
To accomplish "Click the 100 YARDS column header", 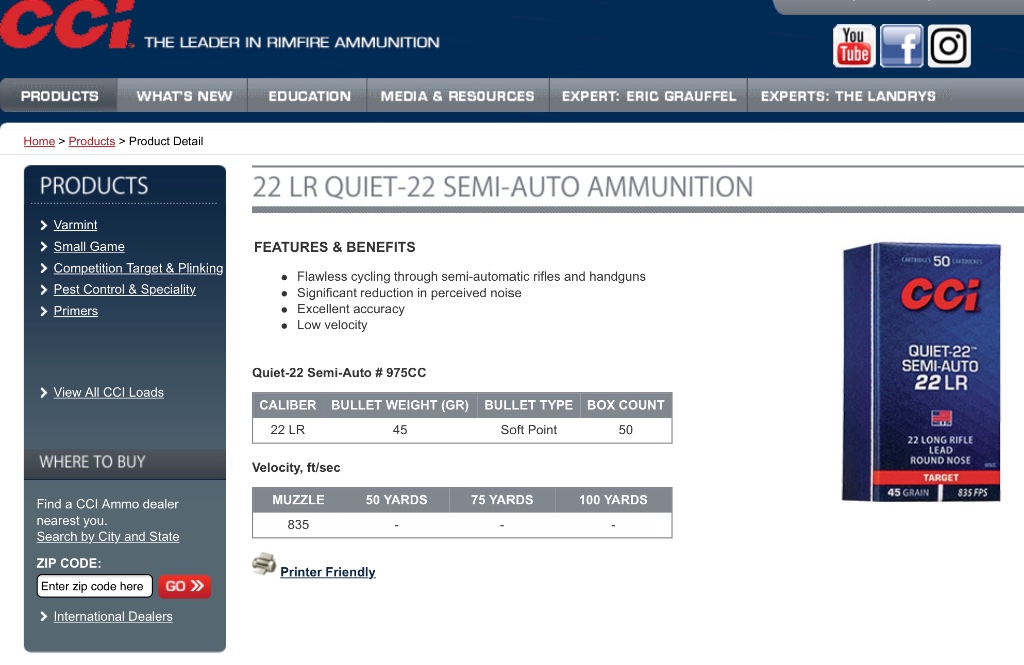I will pyautogui.click(x=613, y=500).
